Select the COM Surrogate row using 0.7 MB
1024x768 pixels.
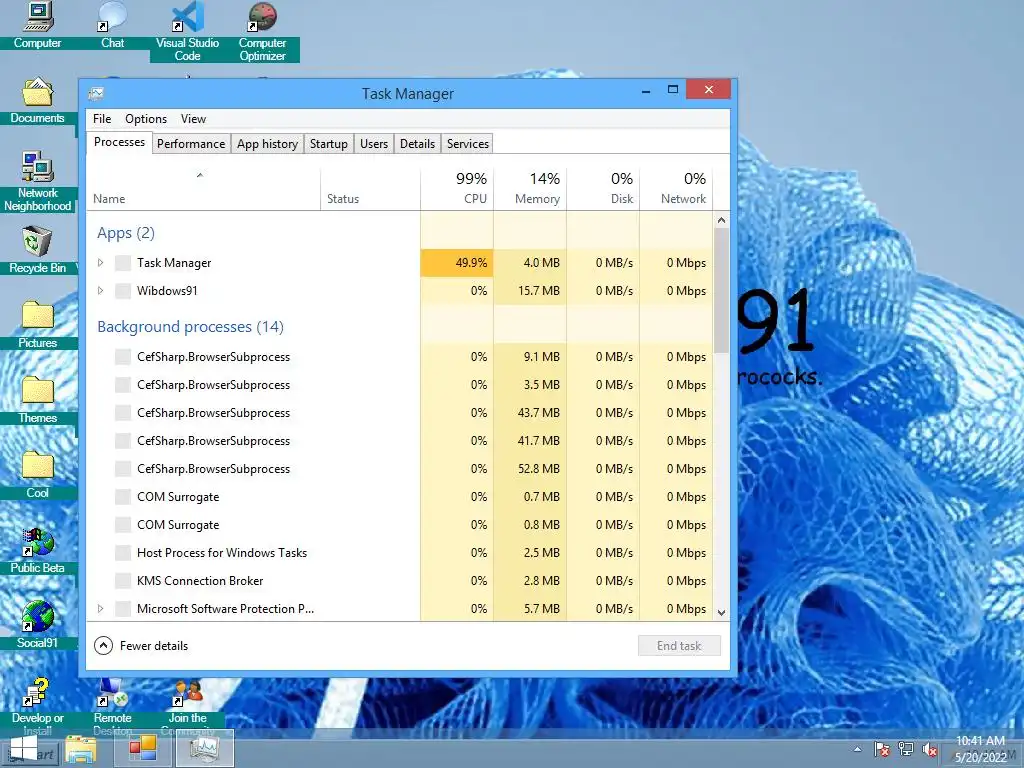[x=400, y=497]
